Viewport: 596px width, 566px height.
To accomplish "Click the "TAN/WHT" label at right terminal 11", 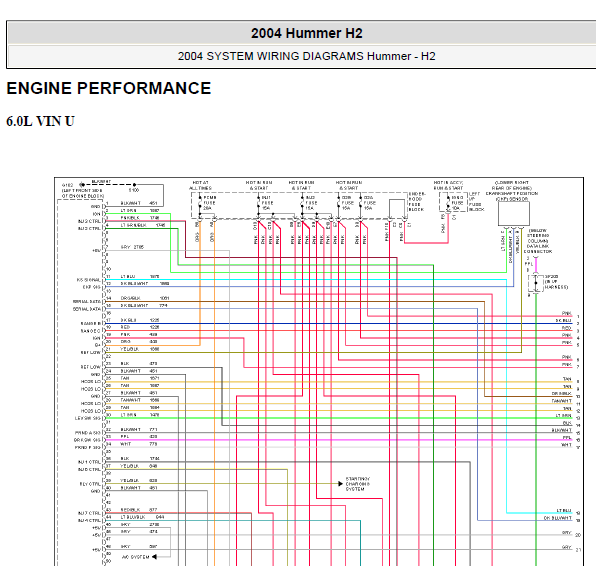I will 561,401.
